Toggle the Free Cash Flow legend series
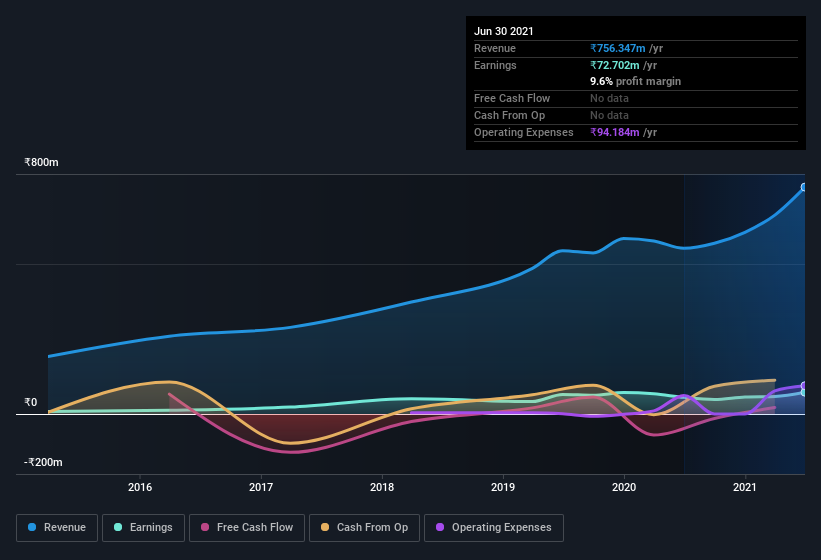Screen dimensions: 821x560 (x=247, y=528)
